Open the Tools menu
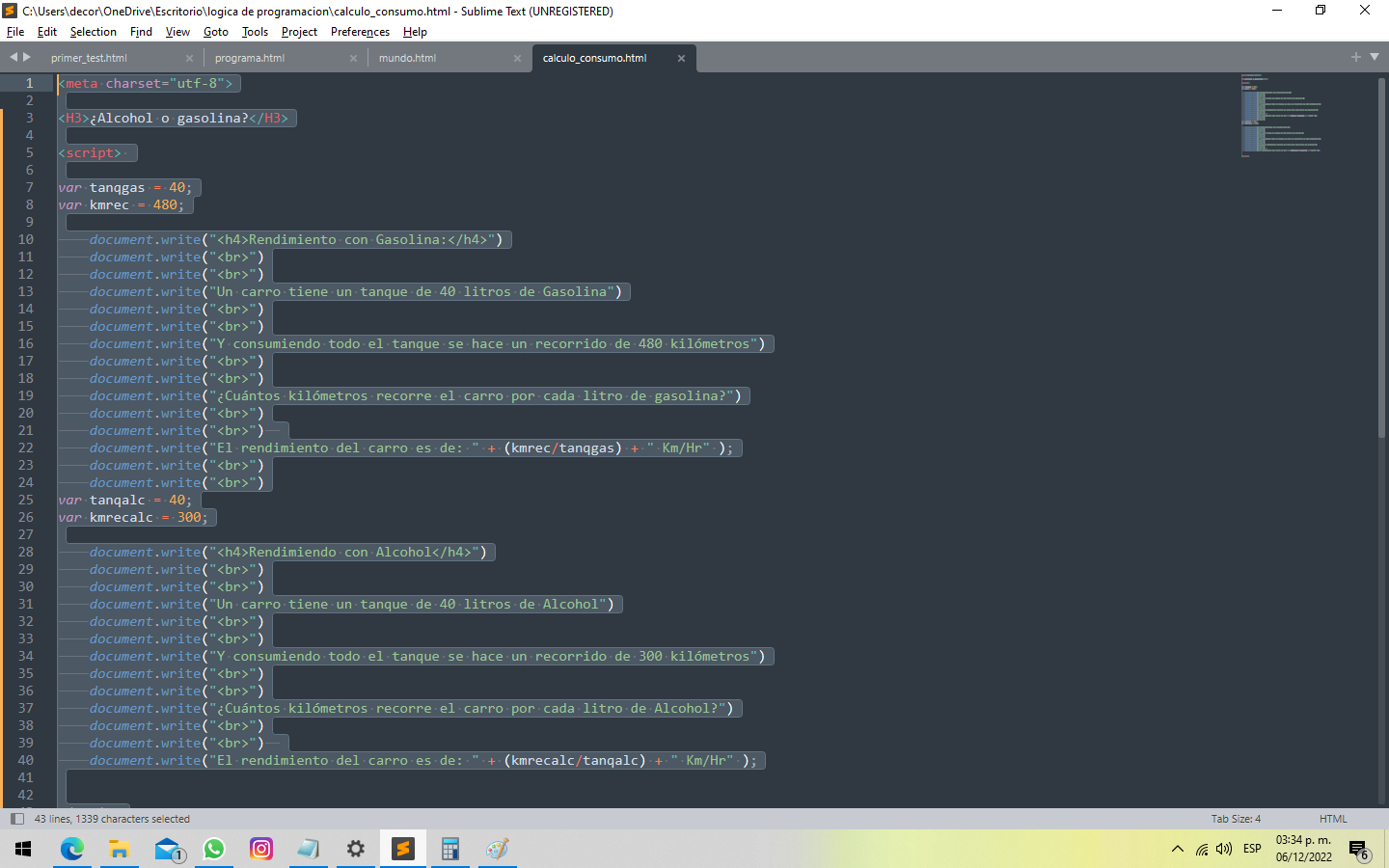Image resolution: width=1389 pixels, height=868 pixels. [x=255, y=32]
